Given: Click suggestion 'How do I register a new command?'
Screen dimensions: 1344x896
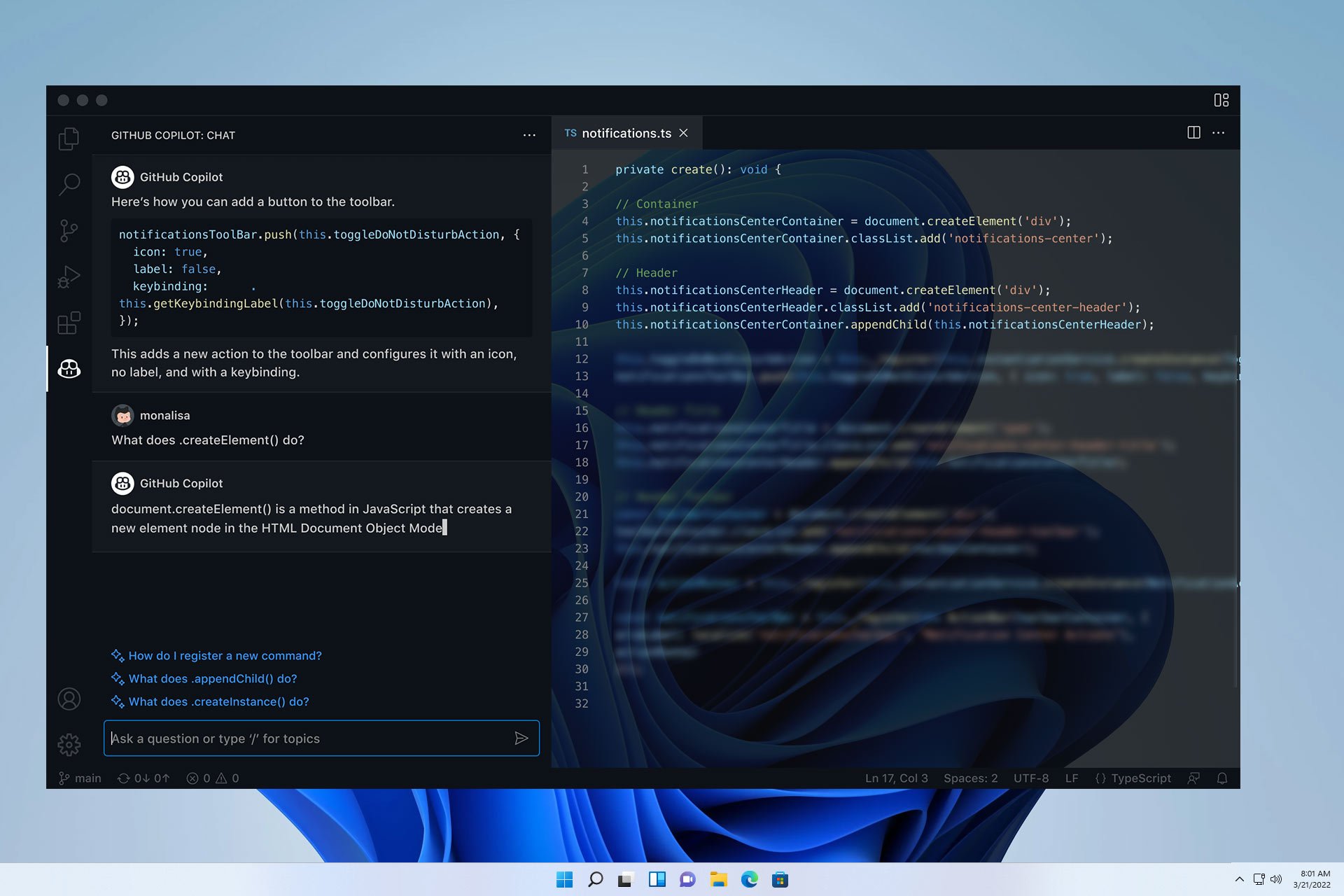Looking at the screenshot, I should coord(225,656).
